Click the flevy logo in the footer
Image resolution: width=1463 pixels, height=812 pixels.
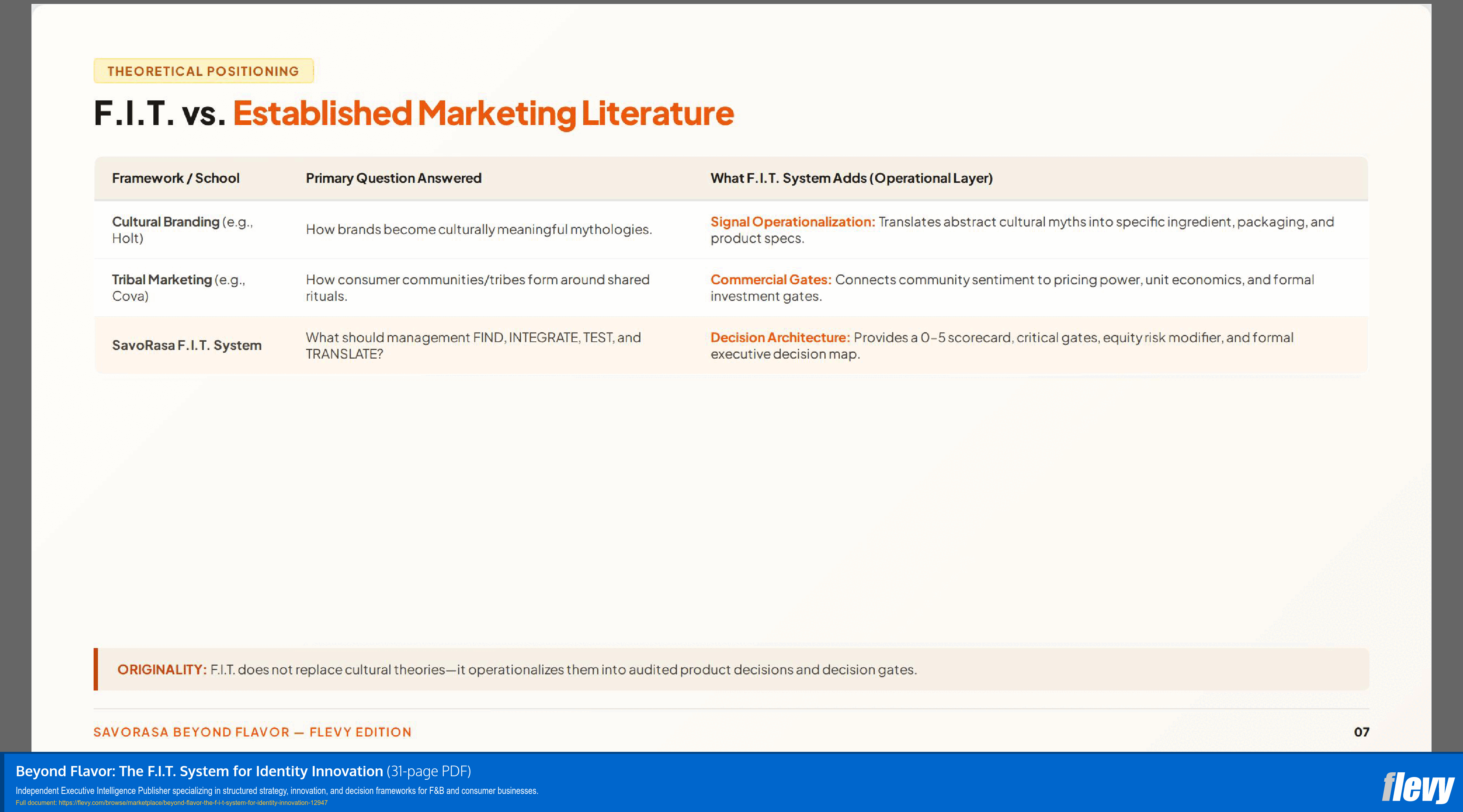(1417, 787)
